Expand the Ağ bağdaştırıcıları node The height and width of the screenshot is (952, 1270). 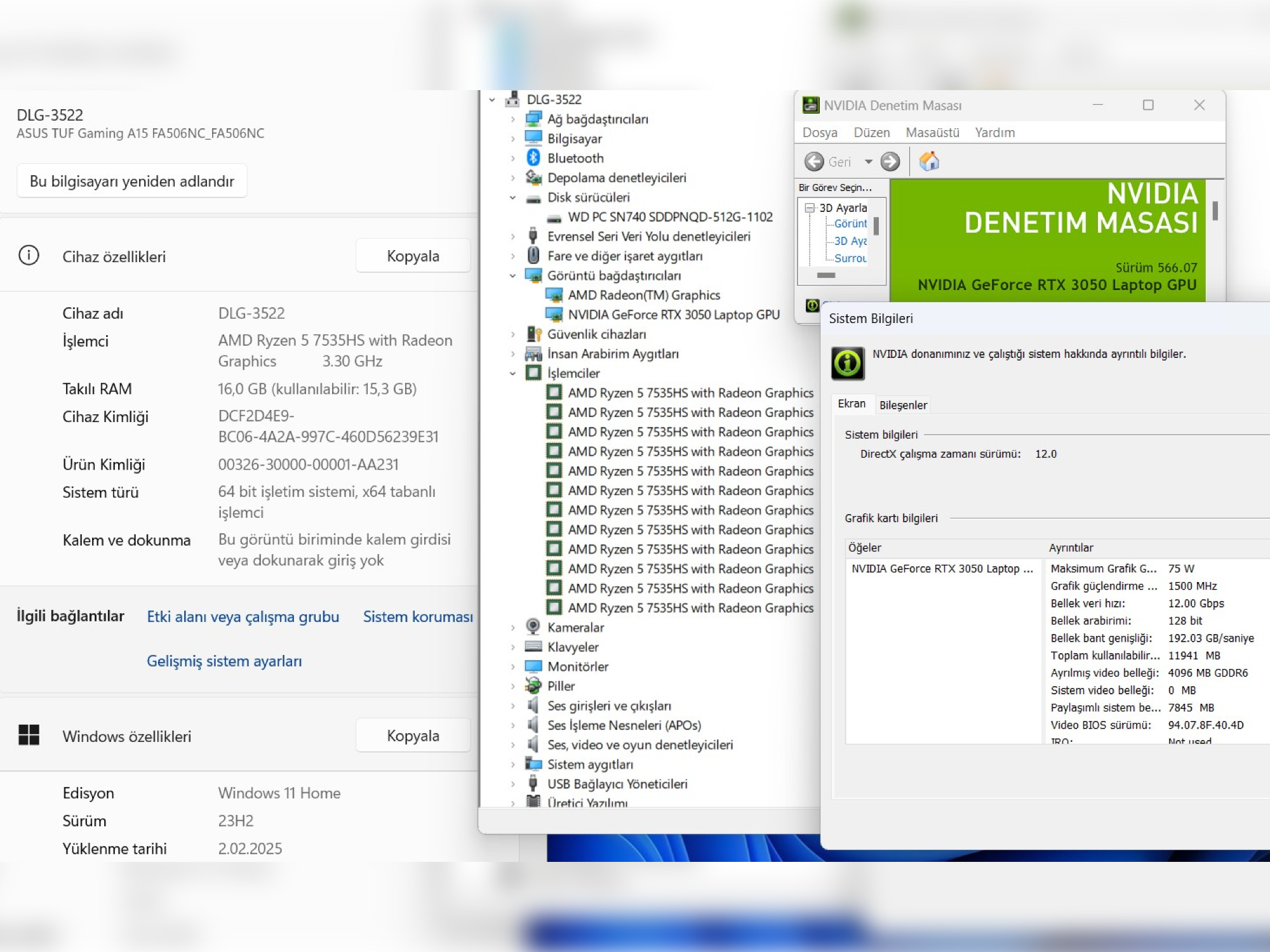pyautogui.click(x=513, y=119)
